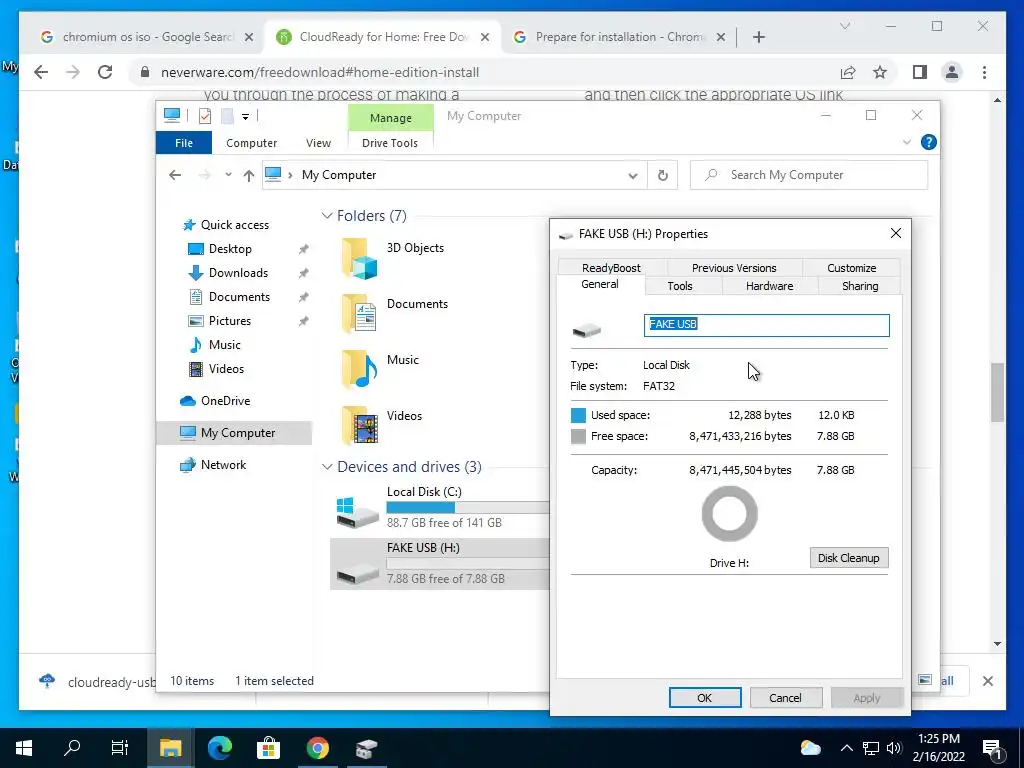Select Network in navigation pane
The image size is (1024, 768).
[x=223, y=465]
